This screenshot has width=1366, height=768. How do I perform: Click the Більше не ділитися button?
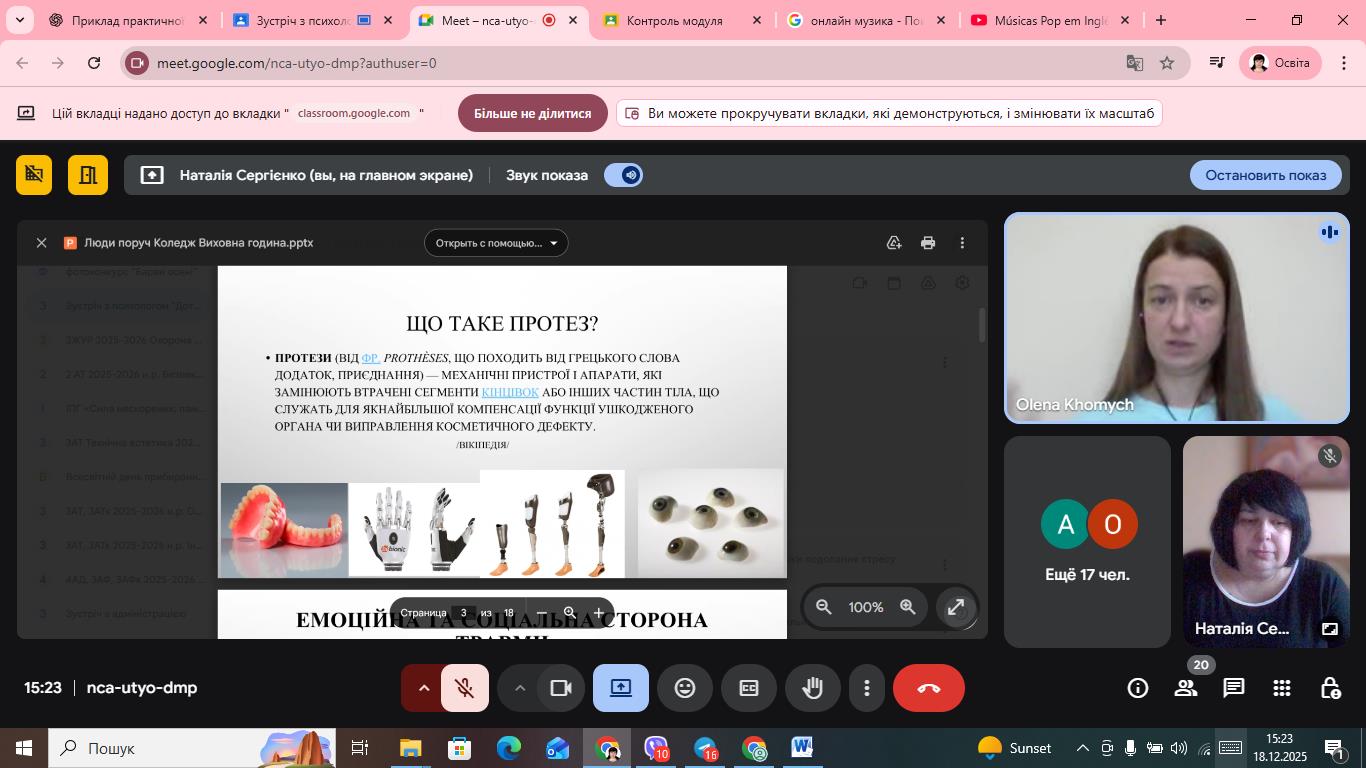click(532, 113)
